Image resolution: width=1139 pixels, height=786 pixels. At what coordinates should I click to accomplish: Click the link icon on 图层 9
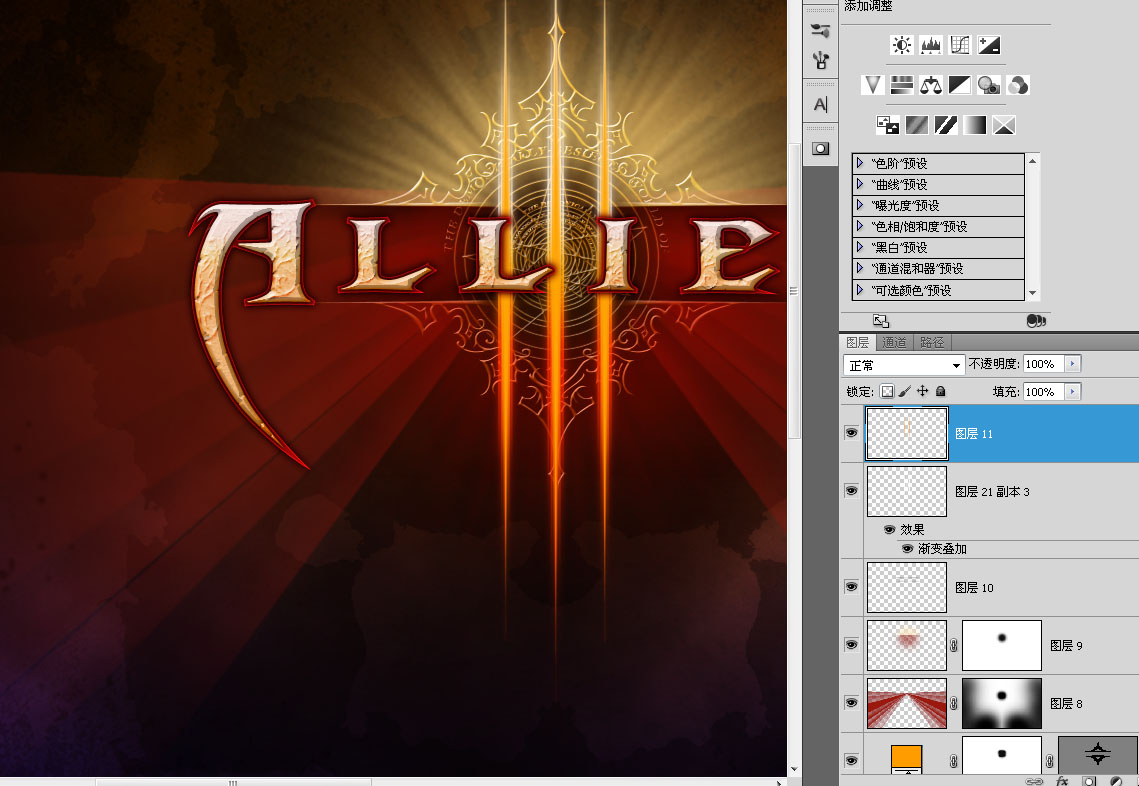point(954,645)
